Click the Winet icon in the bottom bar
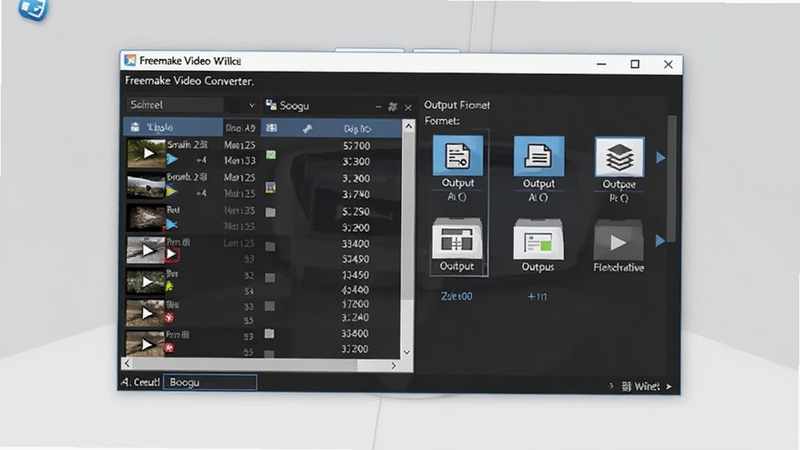 point(627,387)
